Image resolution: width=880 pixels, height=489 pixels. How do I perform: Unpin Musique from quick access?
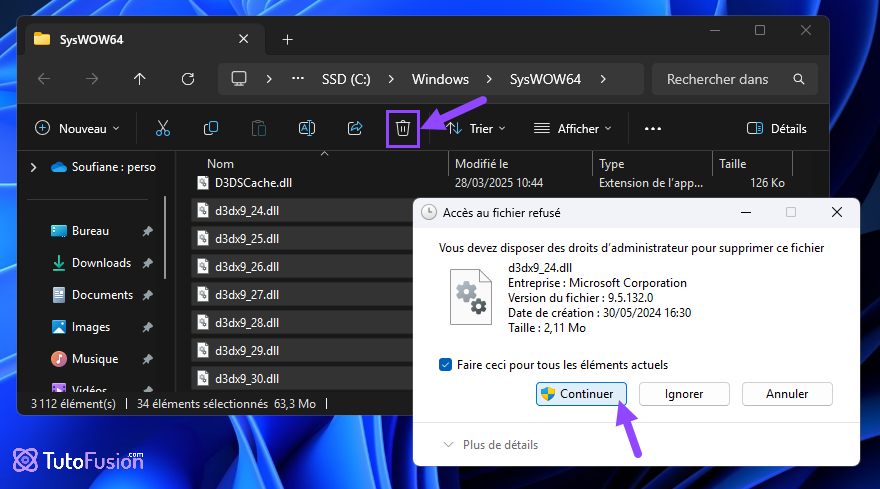point(148,359)
